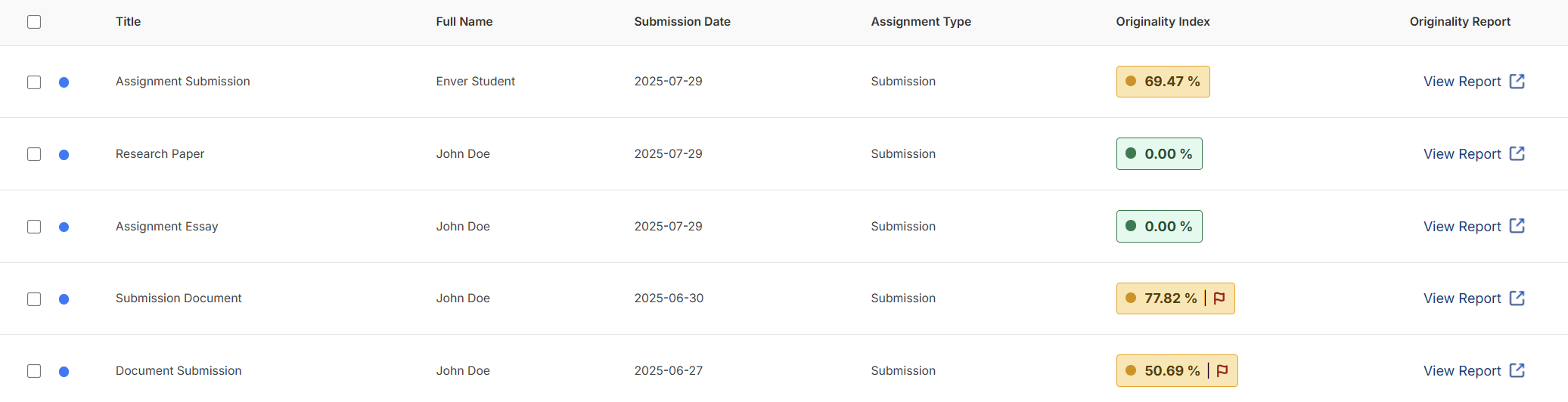This screenshot has width=1568, height=402.
Task: Click external link icon in Document Submission row
Action: pos(1517,370)
